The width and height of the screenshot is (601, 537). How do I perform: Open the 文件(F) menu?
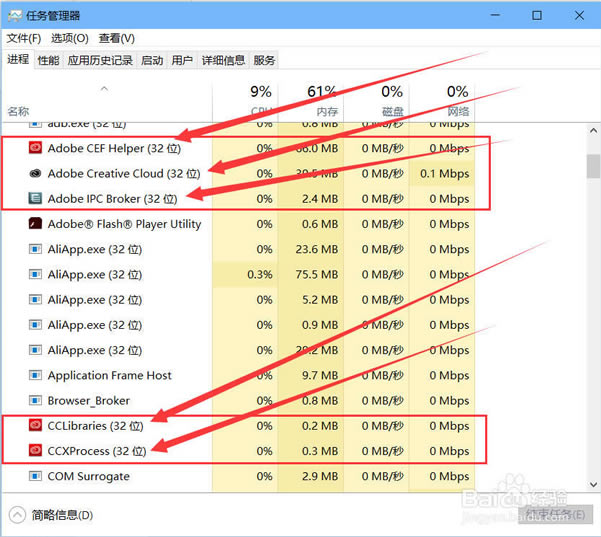click(x=24, y=38)
